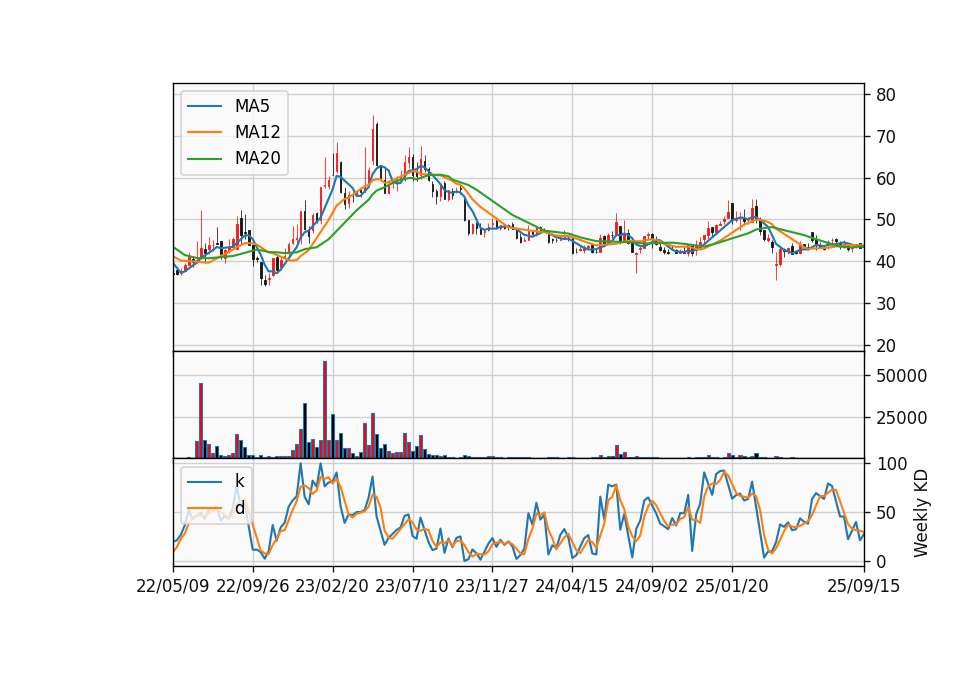Screen dimensions: 960x690
Task: Click the 22/05/09 date tick label
Action: (173, 586)
